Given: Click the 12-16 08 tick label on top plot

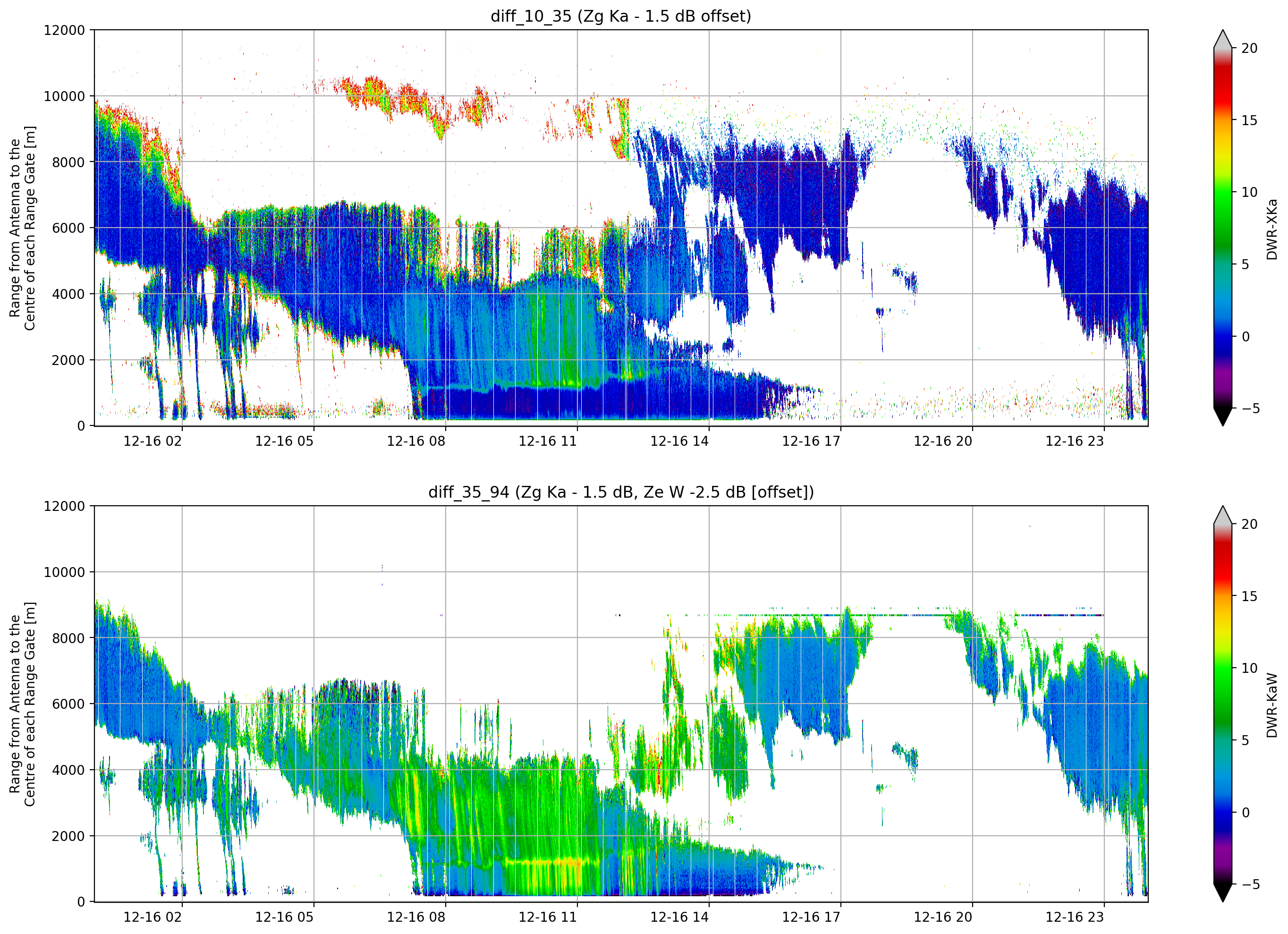Looking at the screenshot, I should point(415,442).
